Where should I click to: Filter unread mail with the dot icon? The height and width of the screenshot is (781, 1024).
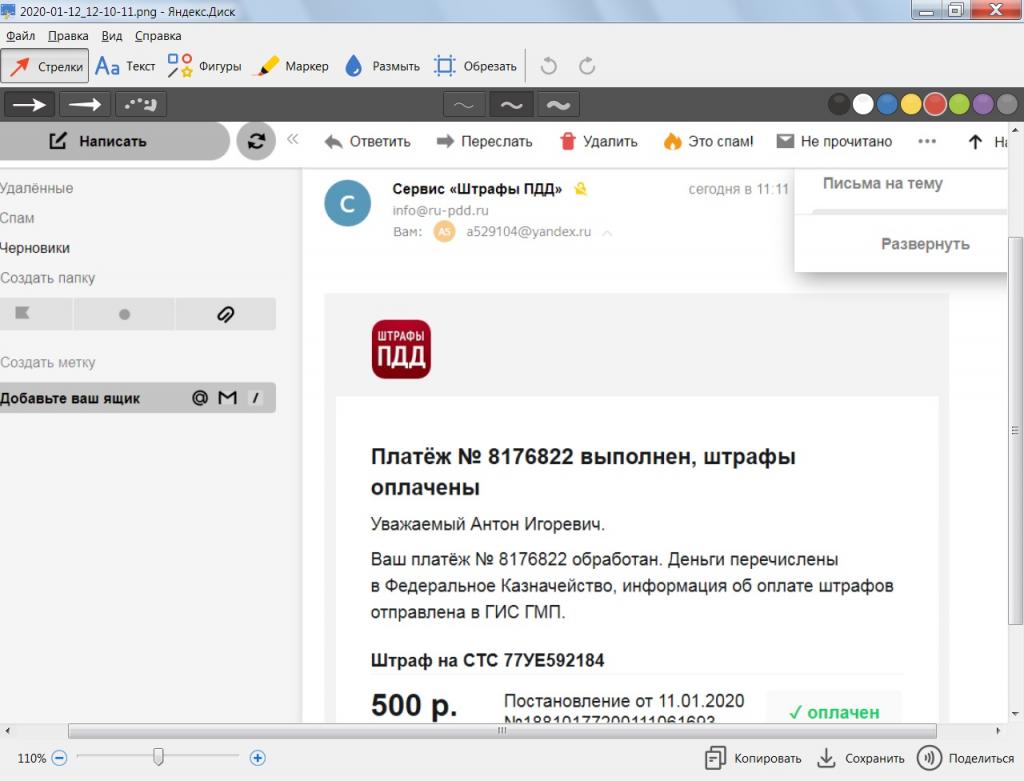[124, 314]
